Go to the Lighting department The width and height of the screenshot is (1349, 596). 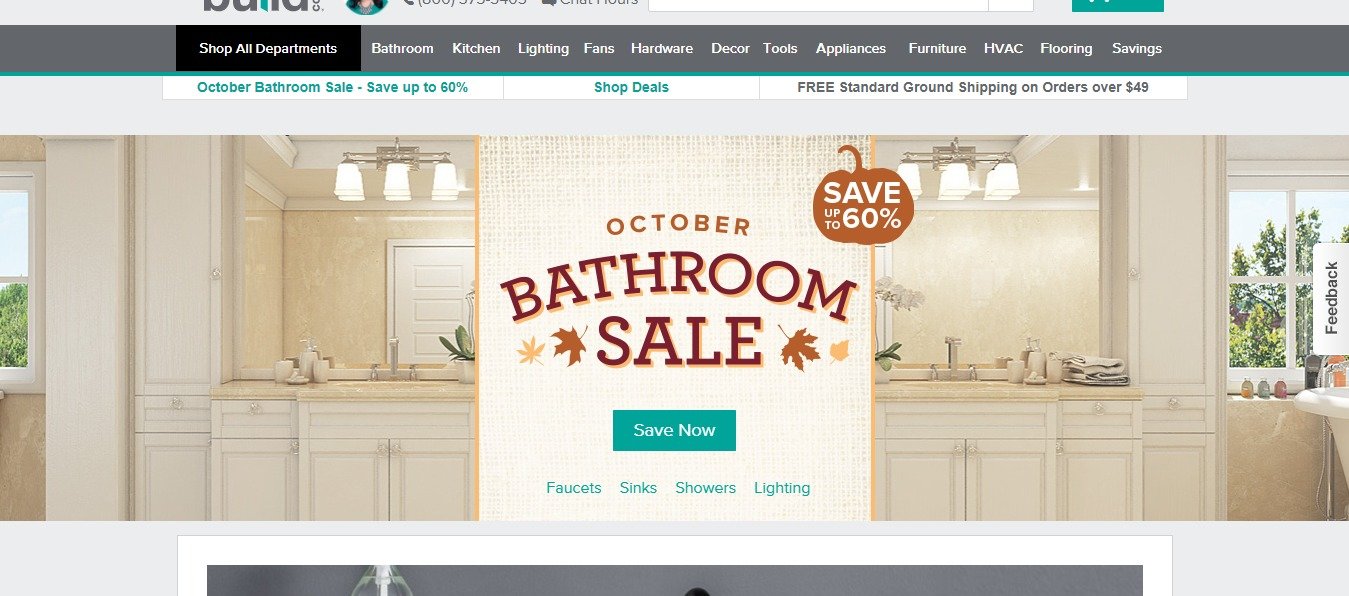(543, 48)
